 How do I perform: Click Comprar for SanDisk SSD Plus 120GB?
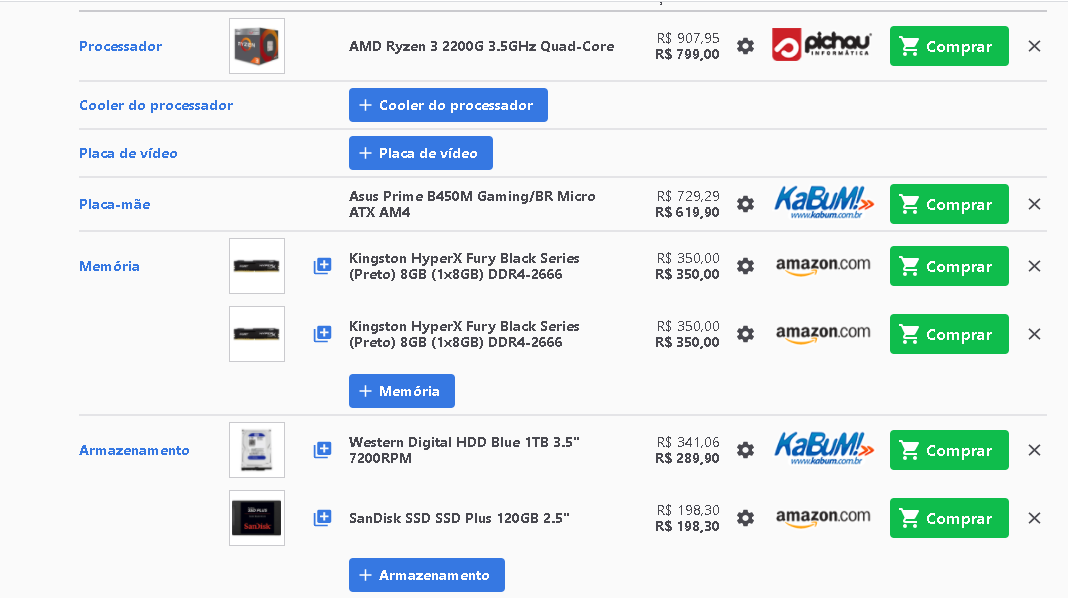pos(949,518)
